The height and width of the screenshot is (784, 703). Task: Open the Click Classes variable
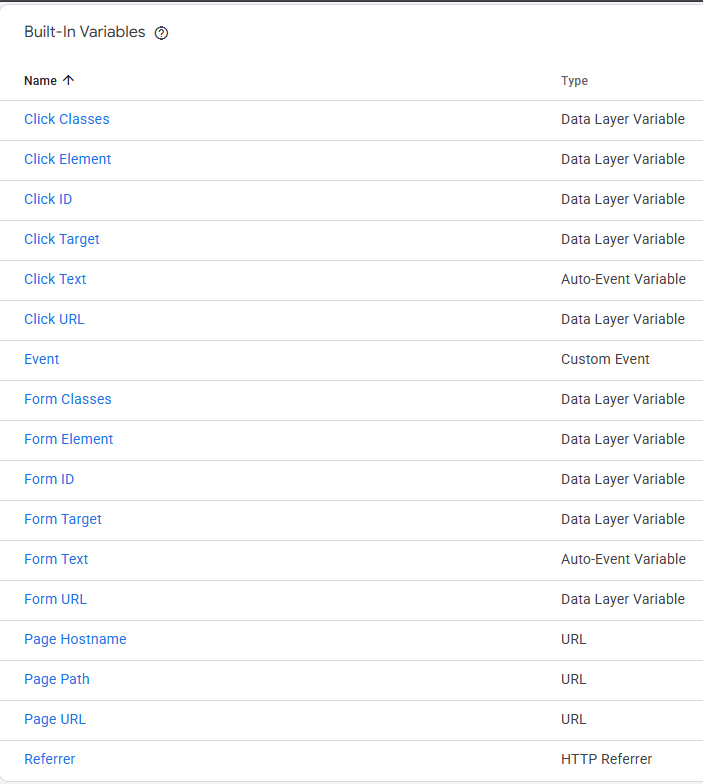(67, 119)
